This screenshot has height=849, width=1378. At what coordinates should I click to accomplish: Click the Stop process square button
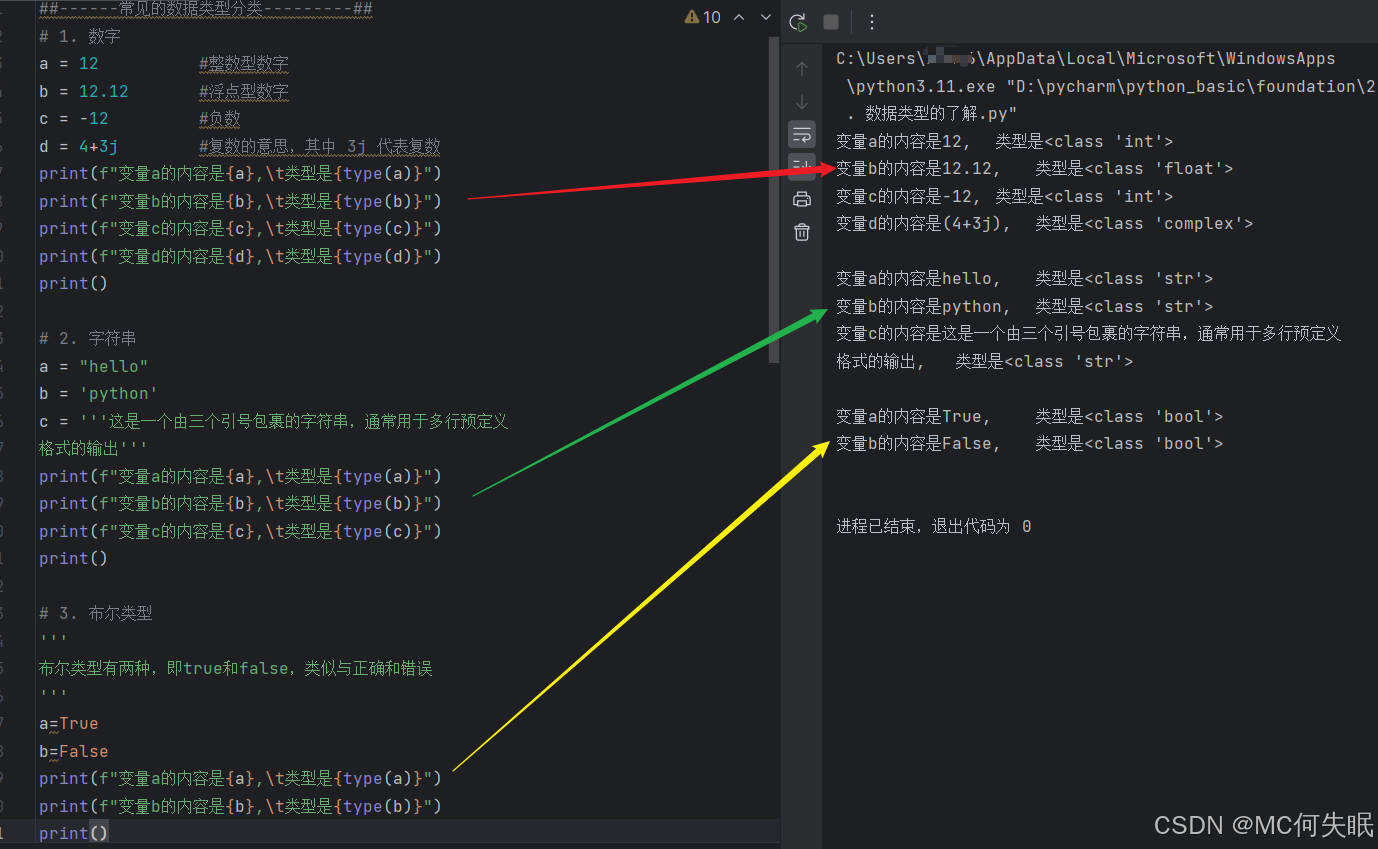click(x=830, y=22)
